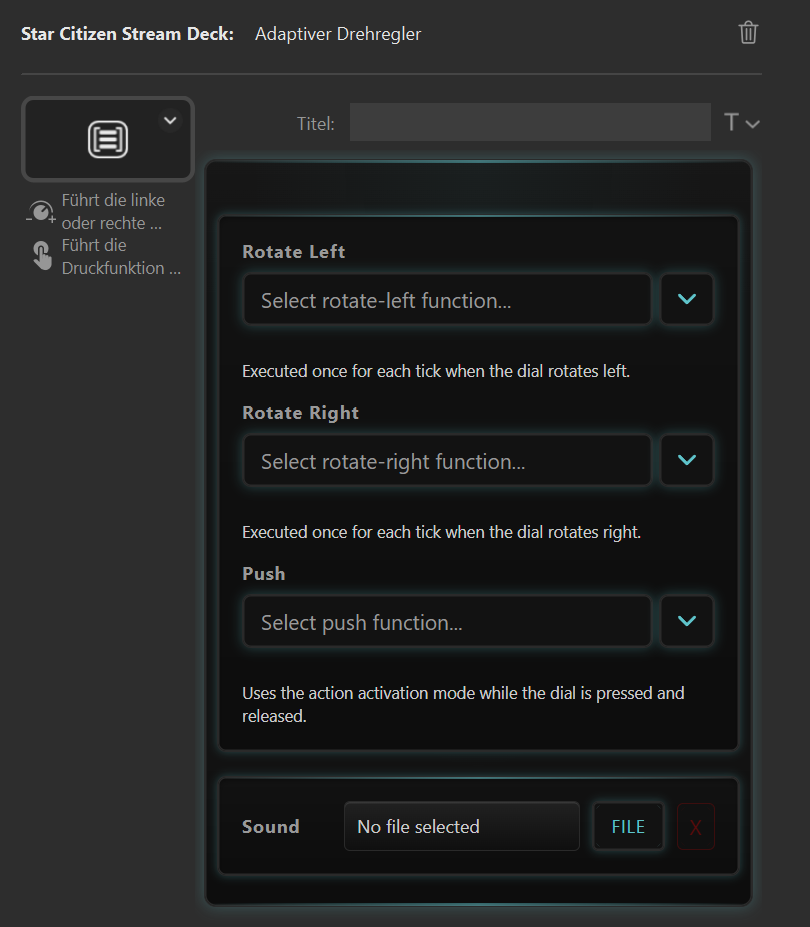
Task: Click the Star Citizen Stream Deck label
Action: pos(127,34)
